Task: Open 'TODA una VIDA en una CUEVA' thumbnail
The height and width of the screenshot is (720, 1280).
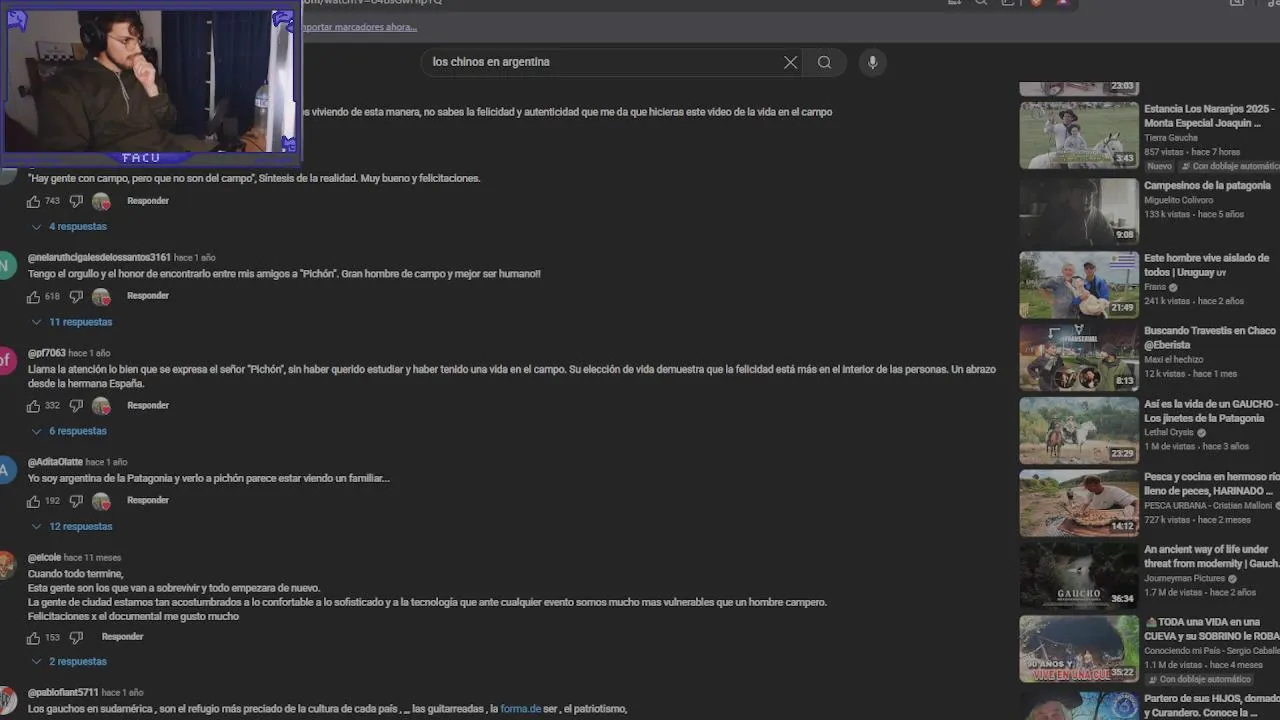Action: click(1079, 648)
